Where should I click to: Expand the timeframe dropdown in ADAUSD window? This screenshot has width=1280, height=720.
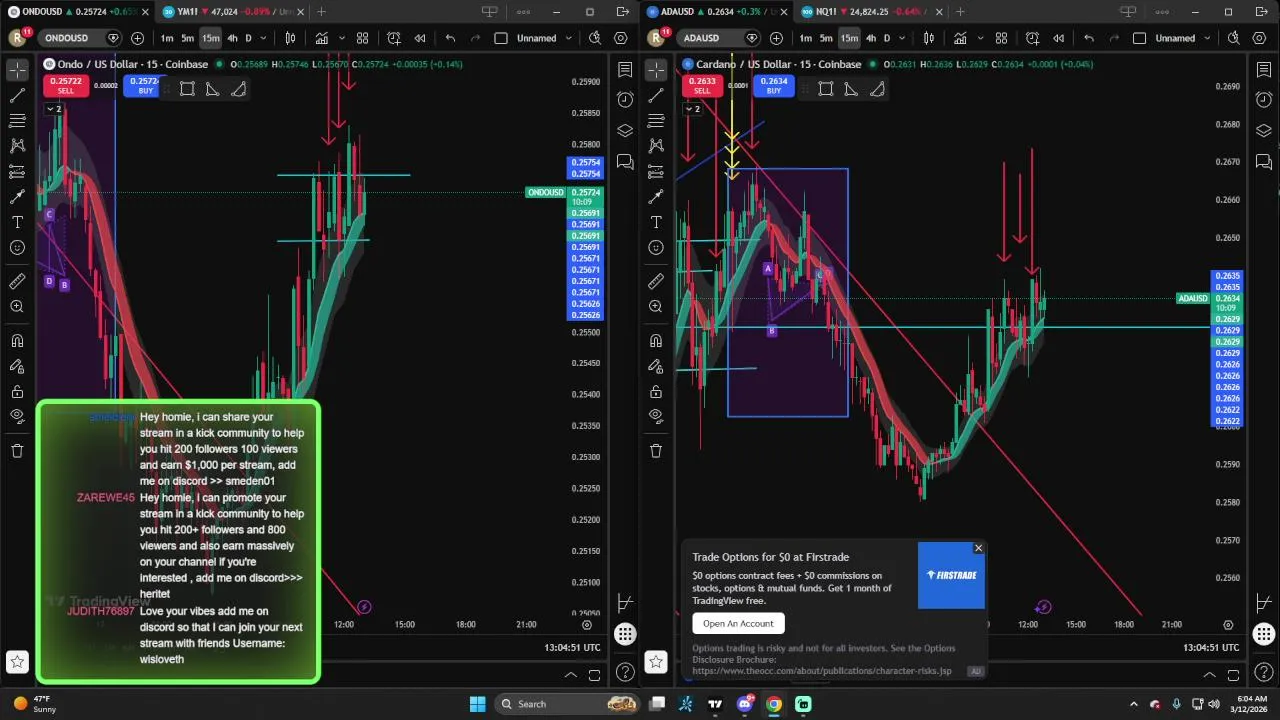(x=902, y=38)
